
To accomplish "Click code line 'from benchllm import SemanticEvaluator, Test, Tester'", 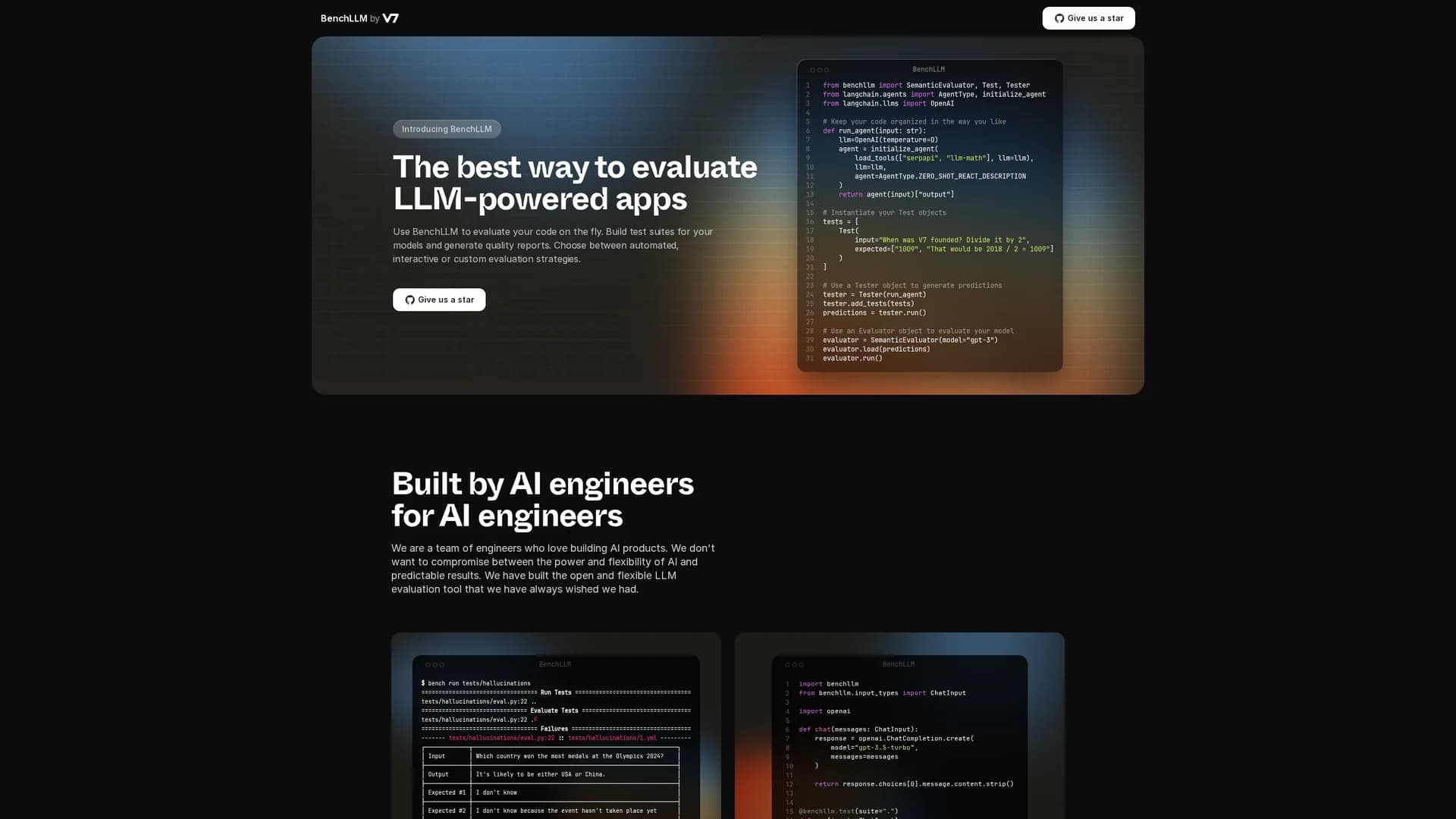I will click(x=926, y=85).
